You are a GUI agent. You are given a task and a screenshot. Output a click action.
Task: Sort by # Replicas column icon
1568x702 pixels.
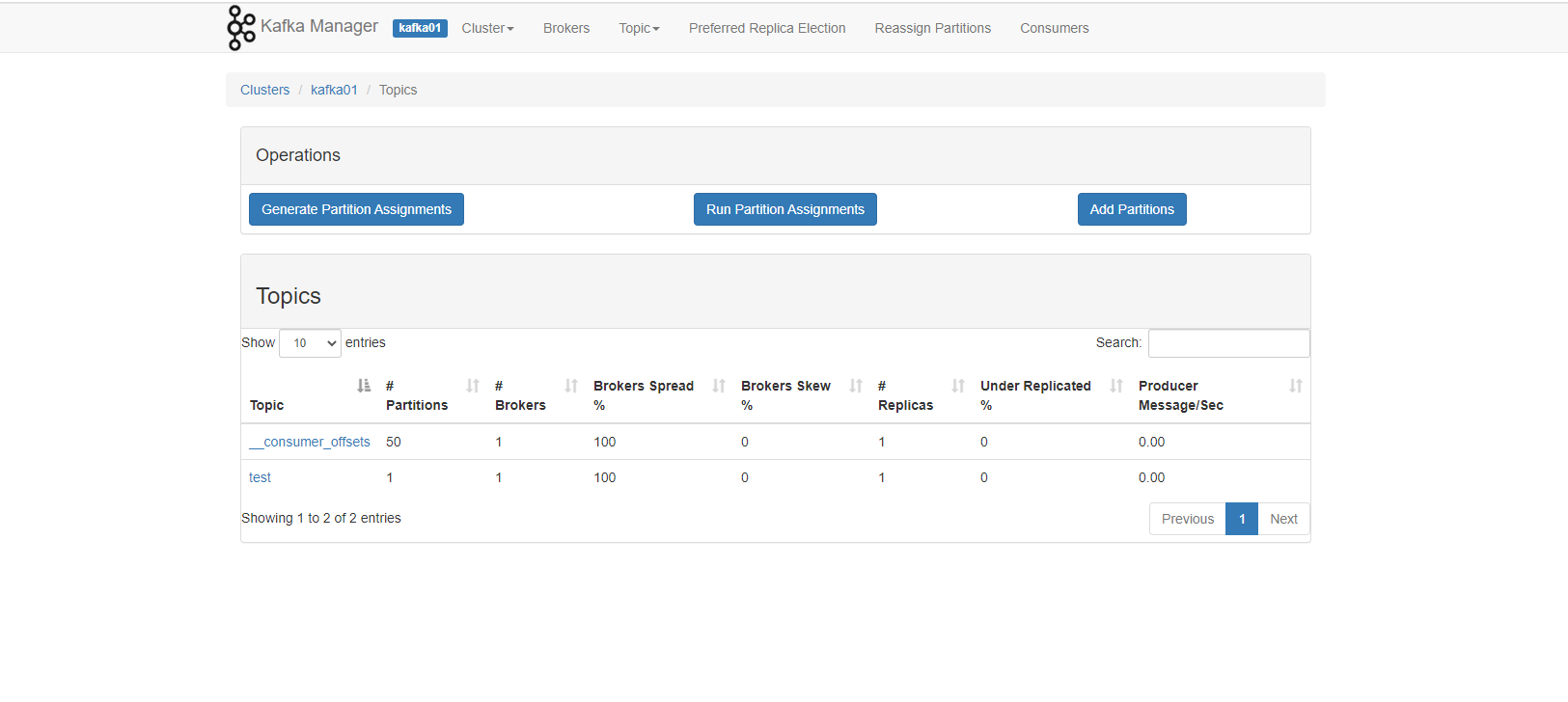pyautogui.click(x=958, y=386)
